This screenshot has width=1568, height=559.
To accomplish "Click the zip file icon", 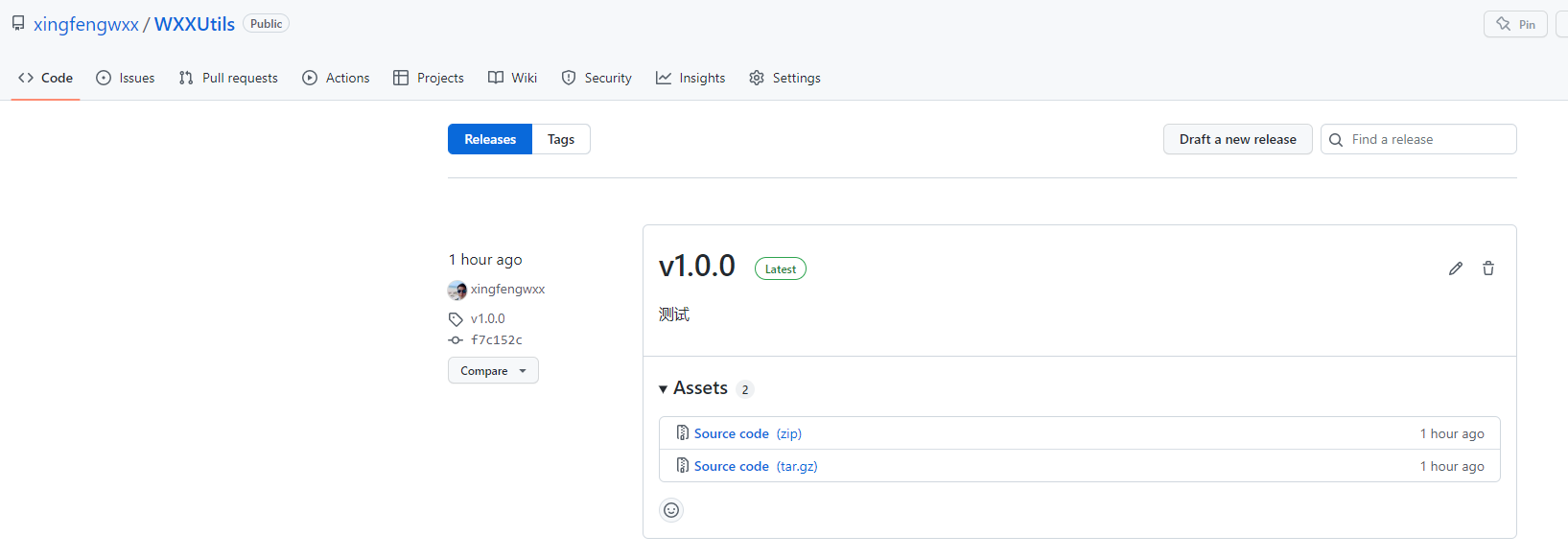I will 683,432.
